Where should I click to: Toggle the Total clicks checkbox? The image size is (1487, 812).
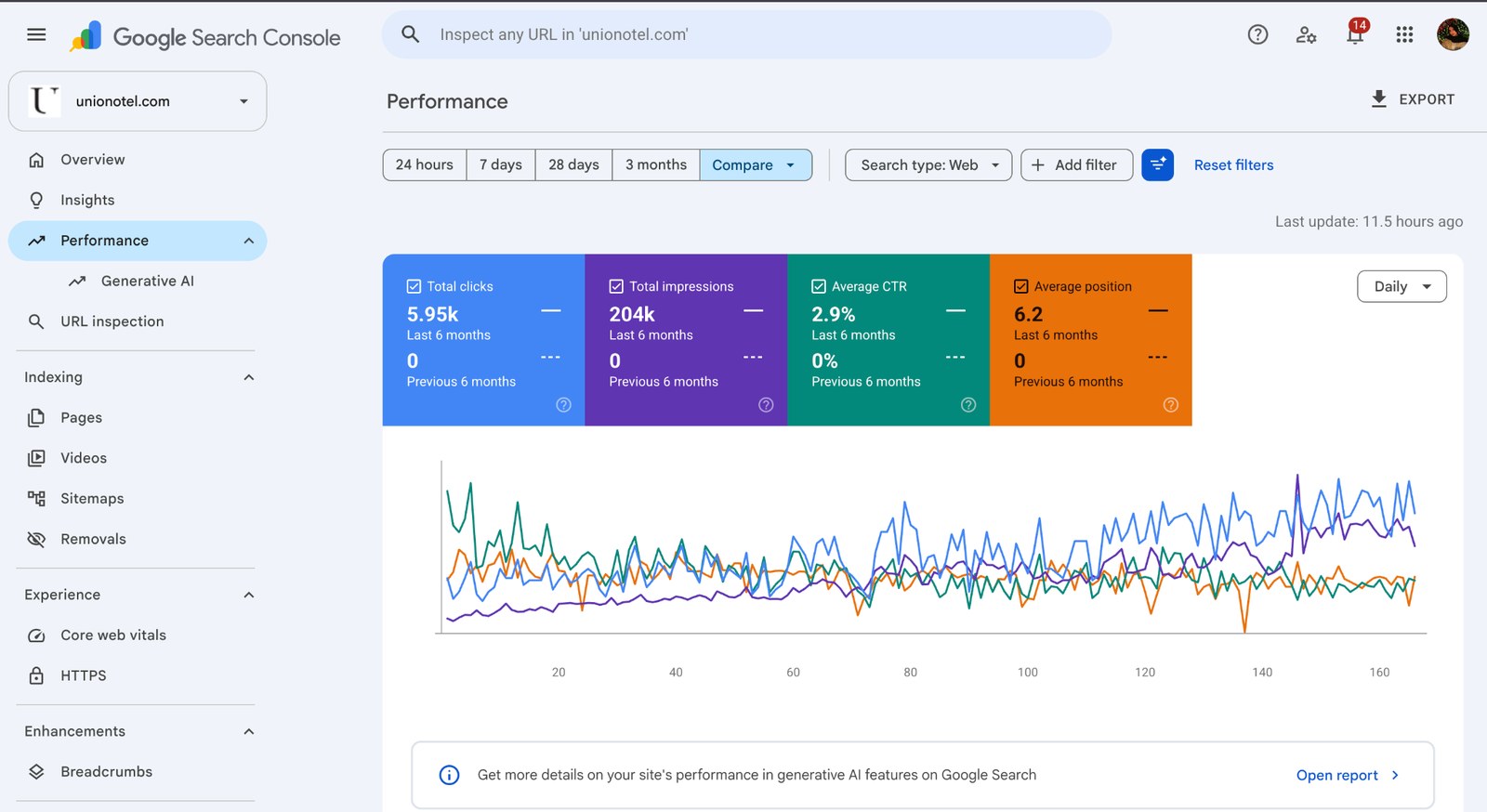point(414,286)
